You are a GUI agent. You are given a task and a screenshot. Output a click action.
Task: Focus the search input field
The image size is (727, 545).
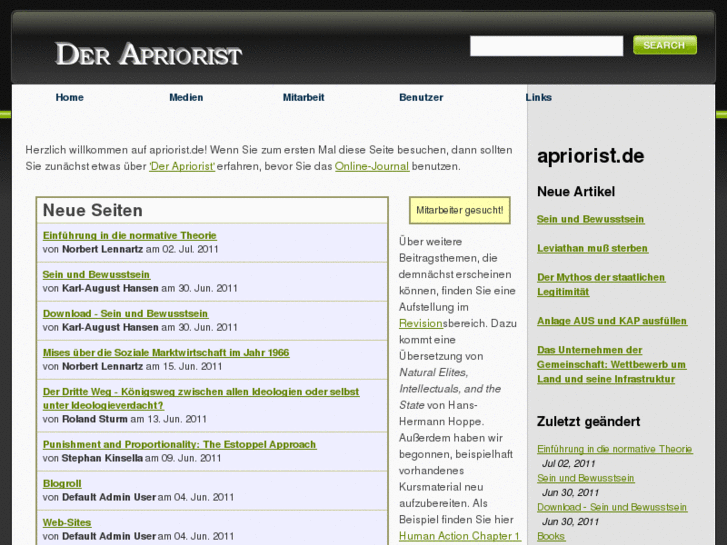546,46
